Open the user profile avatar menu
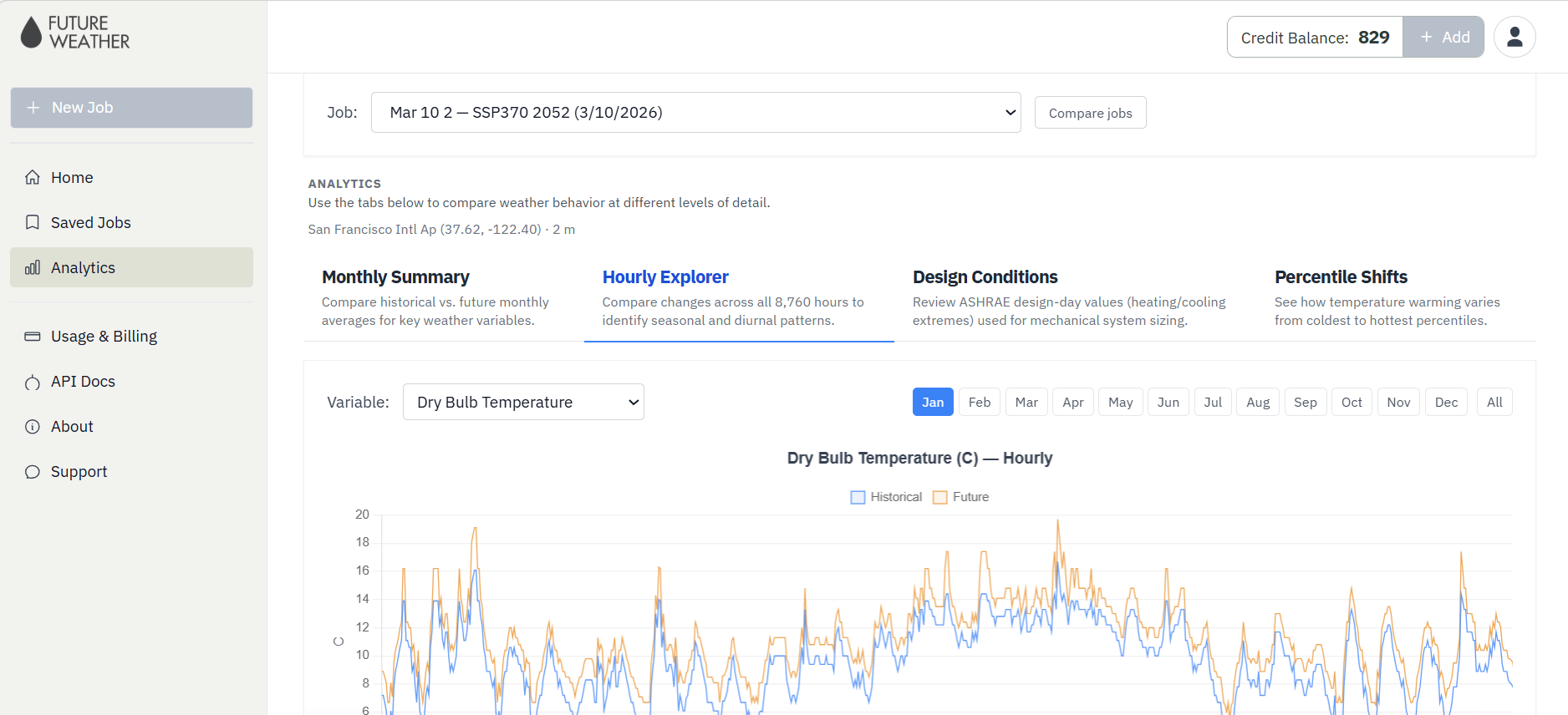Image resolution: width=1568 pixels, height=715 pixels. point(1515,37)
